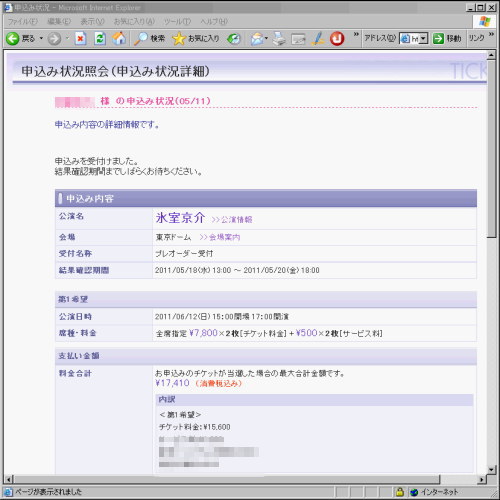Open the 編集(E) menu
500x500 pixels.
(x=59, y=22)
